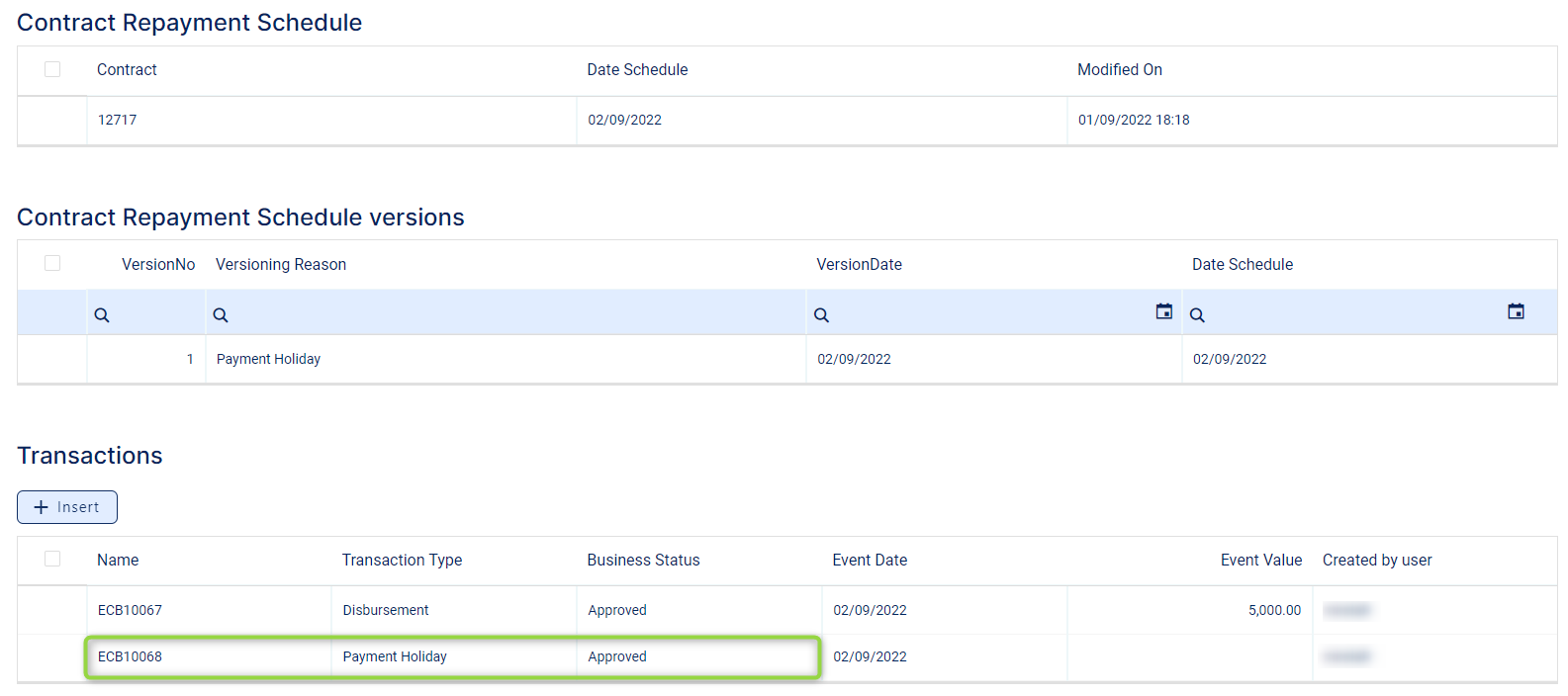The height and width of the screenshot is (696, 1568).
Task: Tick the Transactions table header checkbox
Action: [x=52, y=559]
